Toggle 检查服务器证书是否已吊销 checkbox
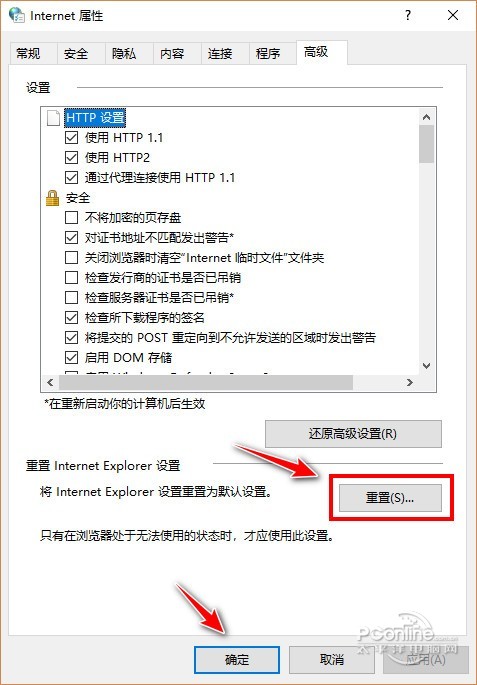 (x=71, y=298)
